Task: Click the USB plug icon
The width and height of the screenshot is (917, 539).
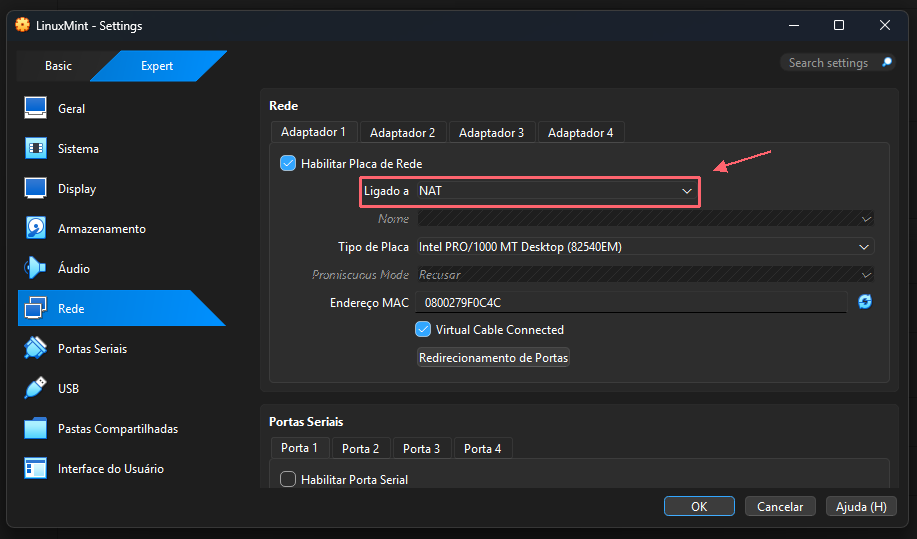Action: coord(35,388)
